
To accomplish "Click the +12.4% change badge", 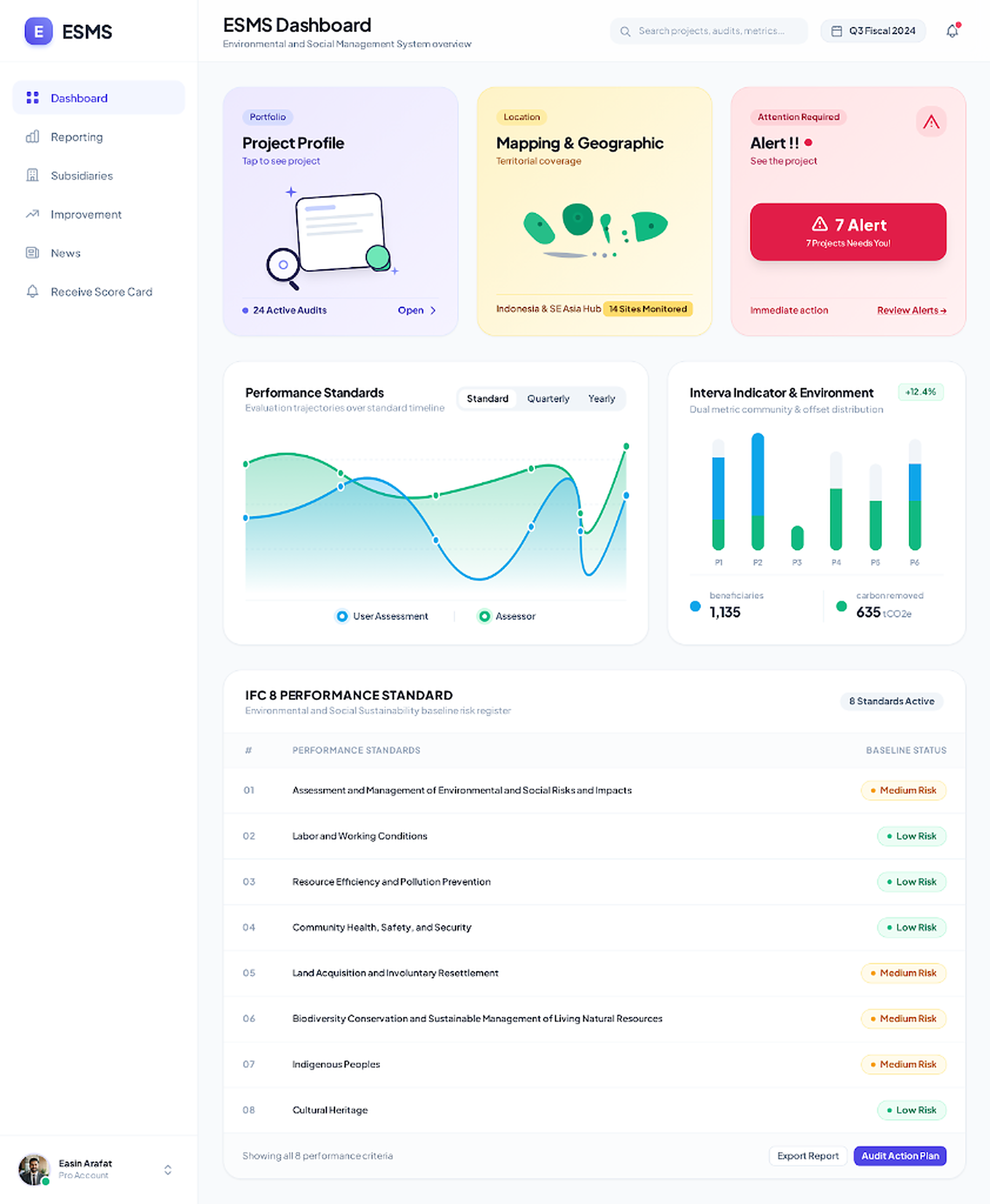I will (920, 392).
